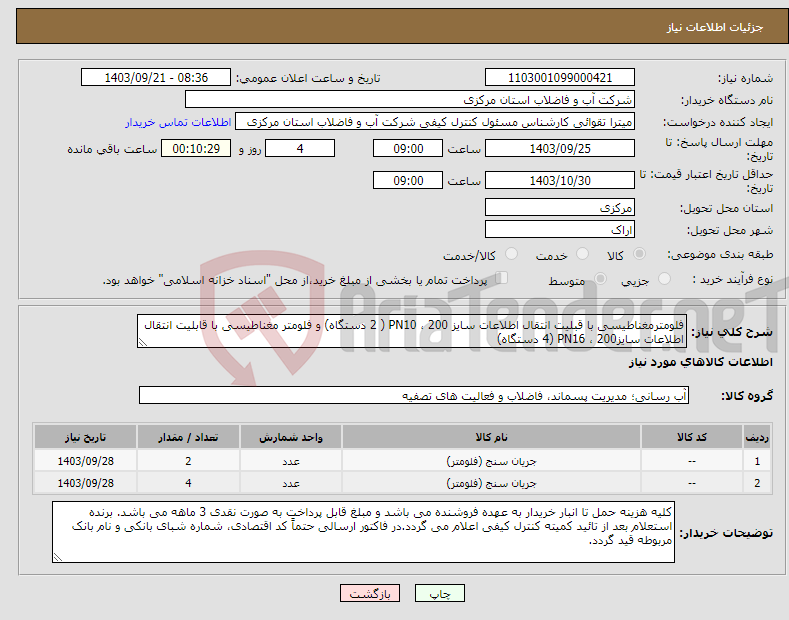The height and width of the screenshot is (620, 789).
Task: Click the buyer organization name field
Action: point(410,100)
